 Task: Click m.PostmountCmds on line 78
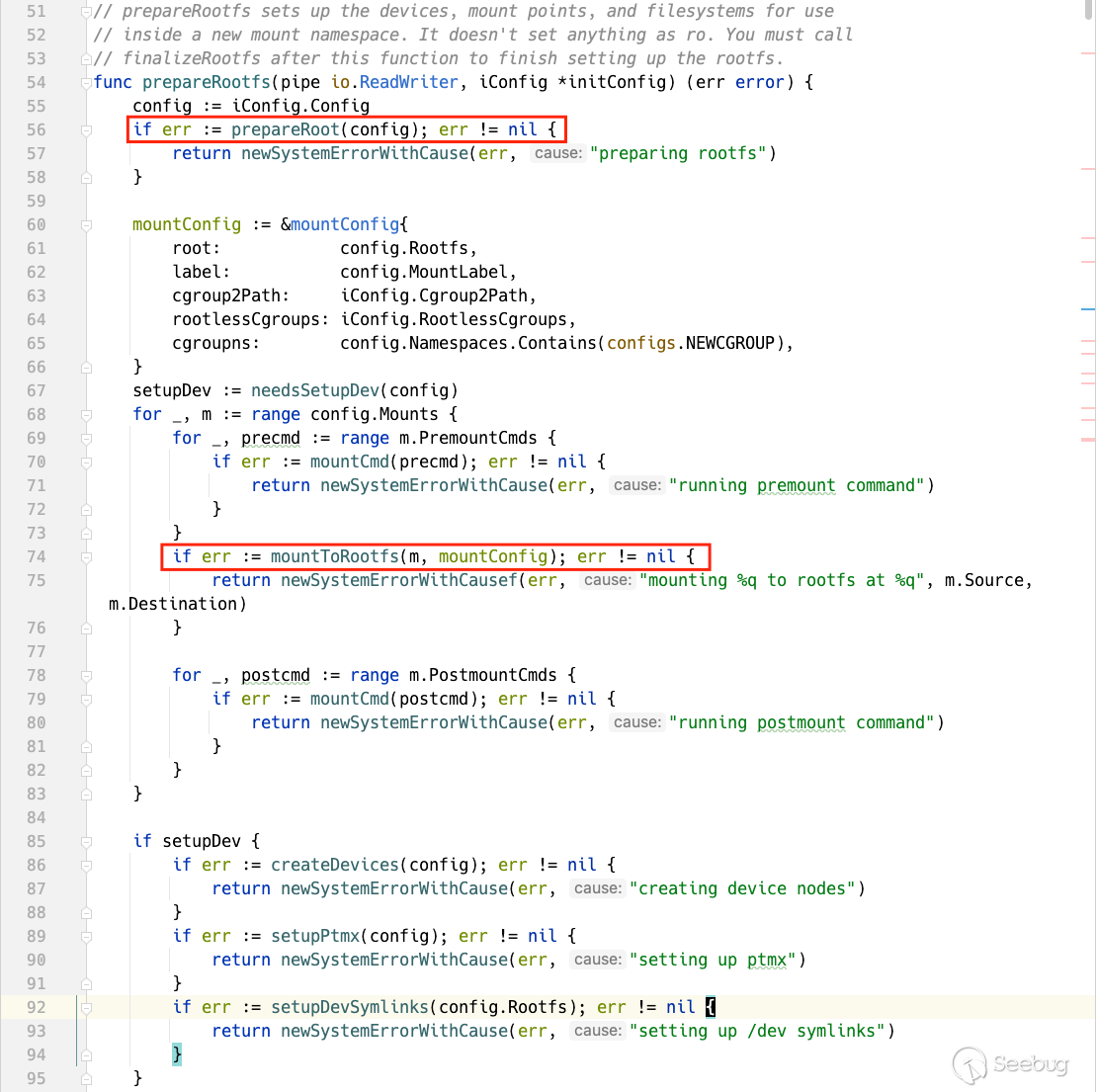[x=483, y=675]
